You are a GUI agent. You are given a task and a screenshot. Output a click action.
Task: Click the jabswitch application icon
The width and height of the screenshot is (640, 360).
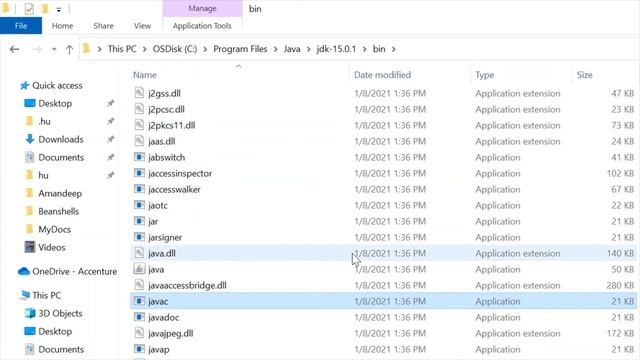pos(139,157)
